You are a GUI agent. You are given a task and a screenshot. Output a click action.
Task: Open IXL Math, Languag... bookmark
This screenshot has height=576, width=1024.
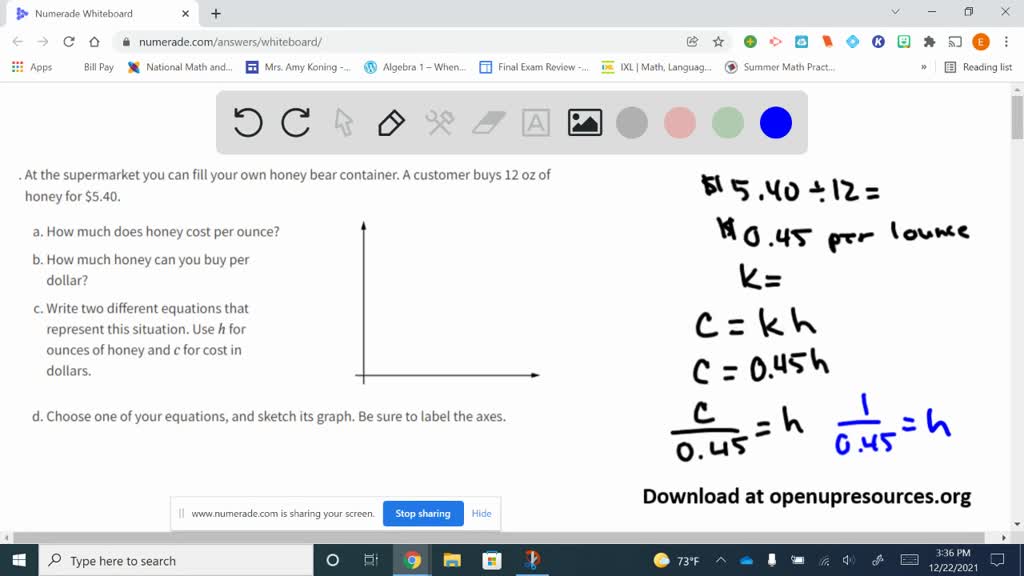656,67
